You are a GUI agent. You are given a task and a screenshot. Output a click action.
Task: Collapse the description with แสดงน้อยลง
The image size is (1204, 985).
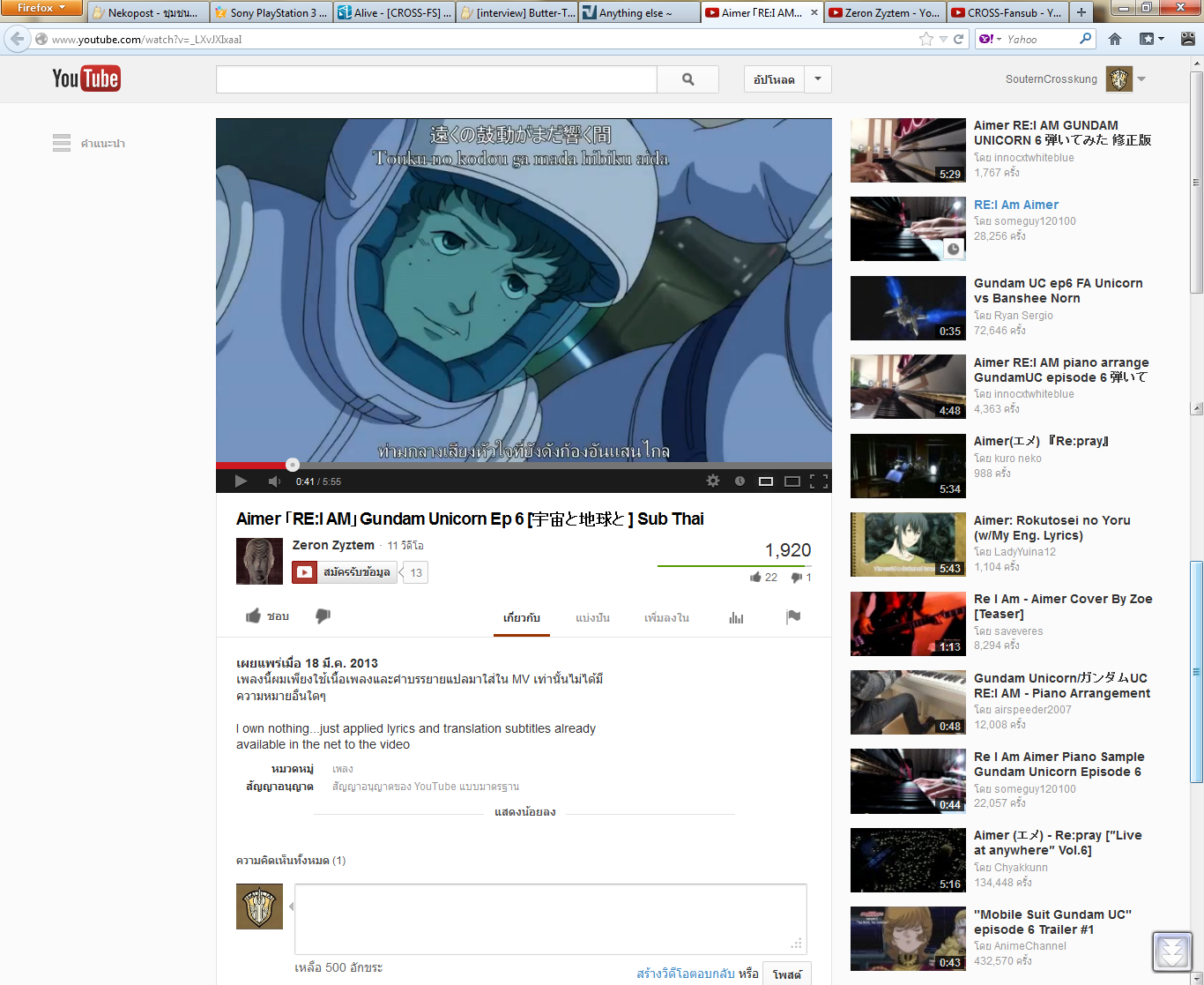[524, 812]
